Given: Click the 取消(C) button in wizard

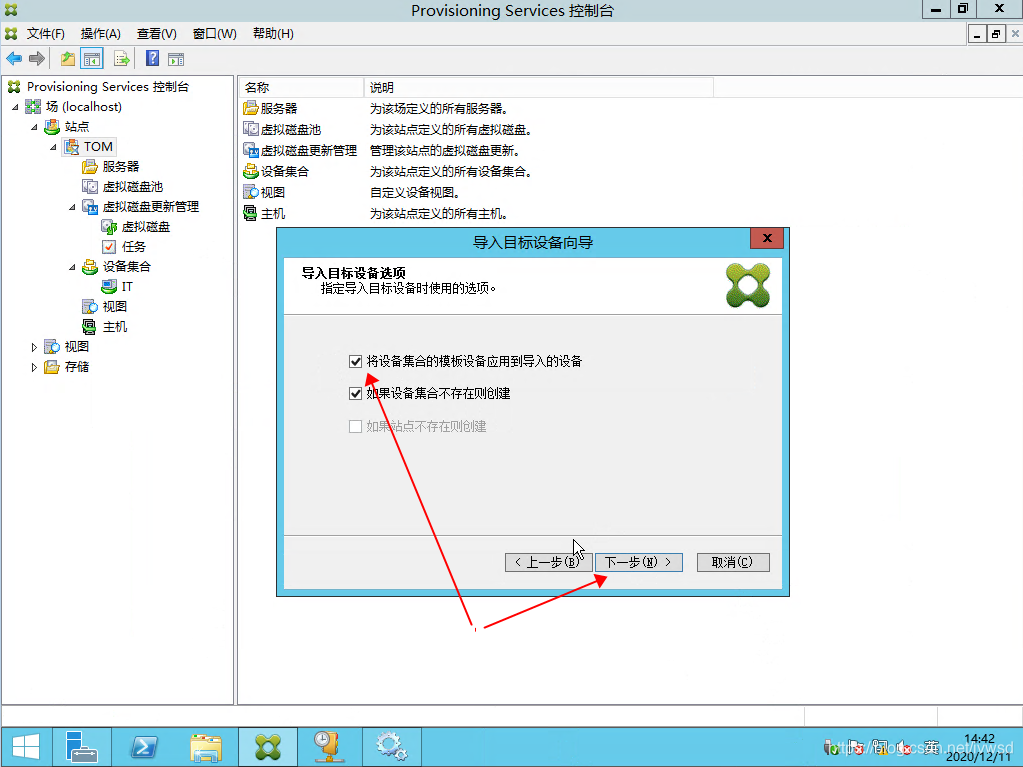Looking at the screenshot, I should click(x=733, y=562).
